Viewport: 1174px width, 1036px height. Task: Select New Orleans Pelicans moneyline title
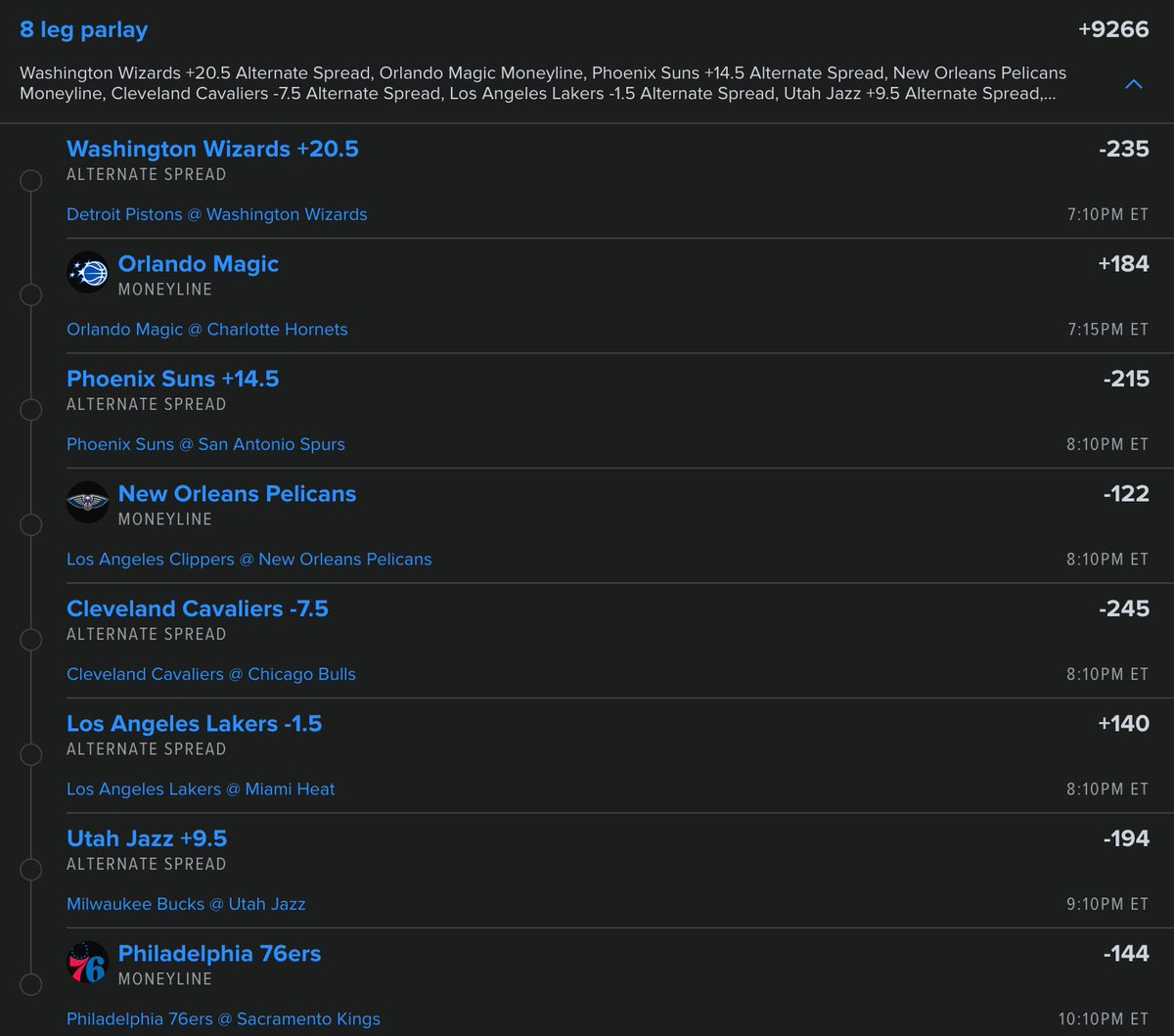[238, 494]
